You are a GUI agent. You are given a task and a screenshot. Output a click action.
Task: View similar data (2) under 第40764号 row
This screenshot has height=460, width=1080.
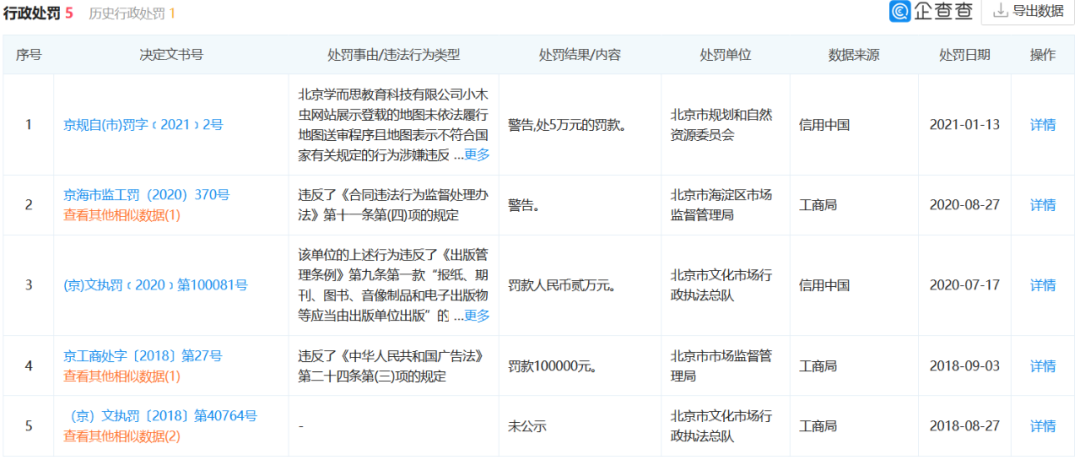121,436
